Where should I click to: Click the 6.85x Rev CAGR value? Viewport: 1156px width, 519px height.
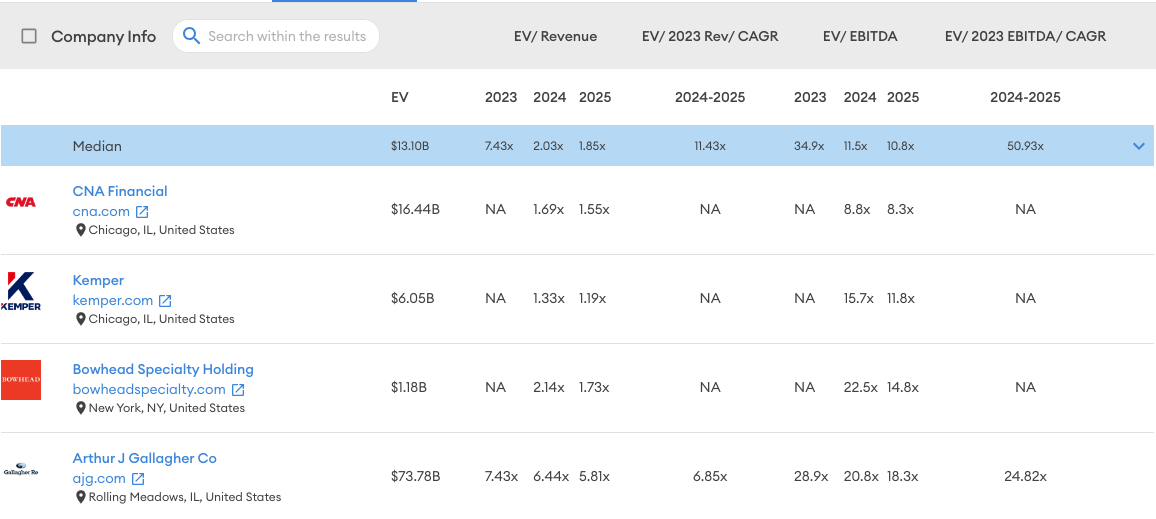[710, 476]
